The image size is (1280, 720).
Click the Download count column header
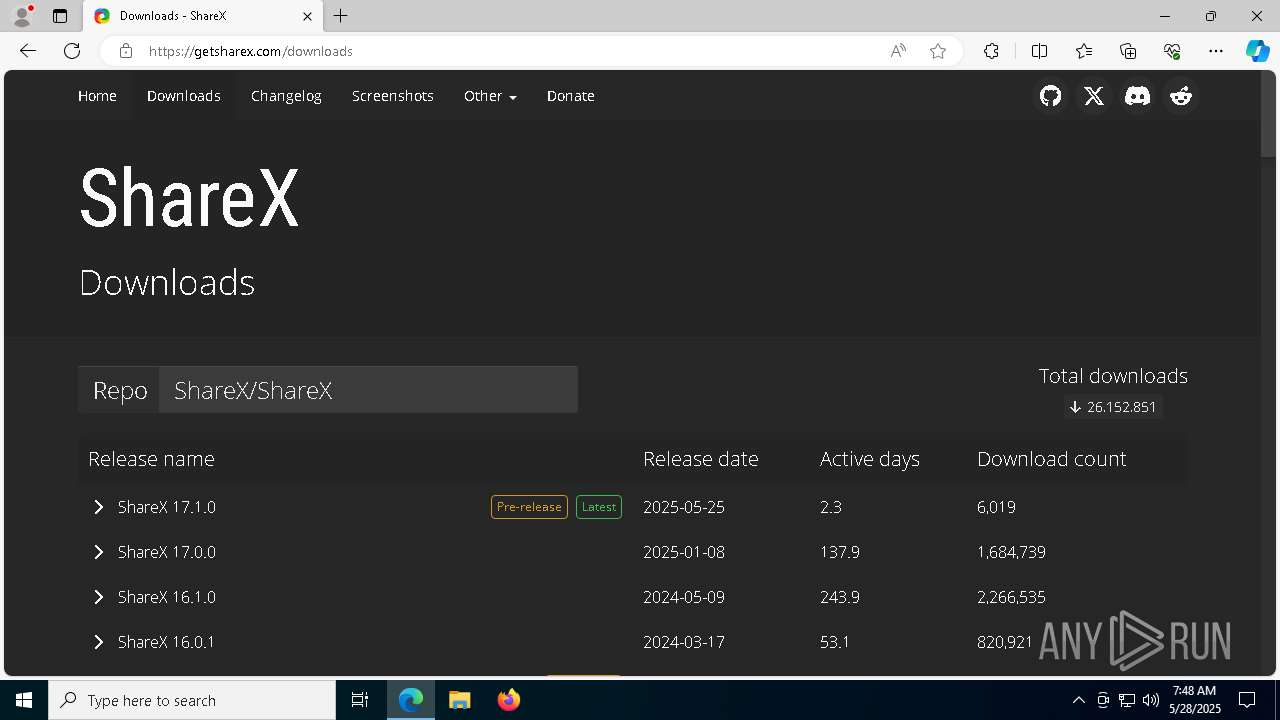(1052, 459)
